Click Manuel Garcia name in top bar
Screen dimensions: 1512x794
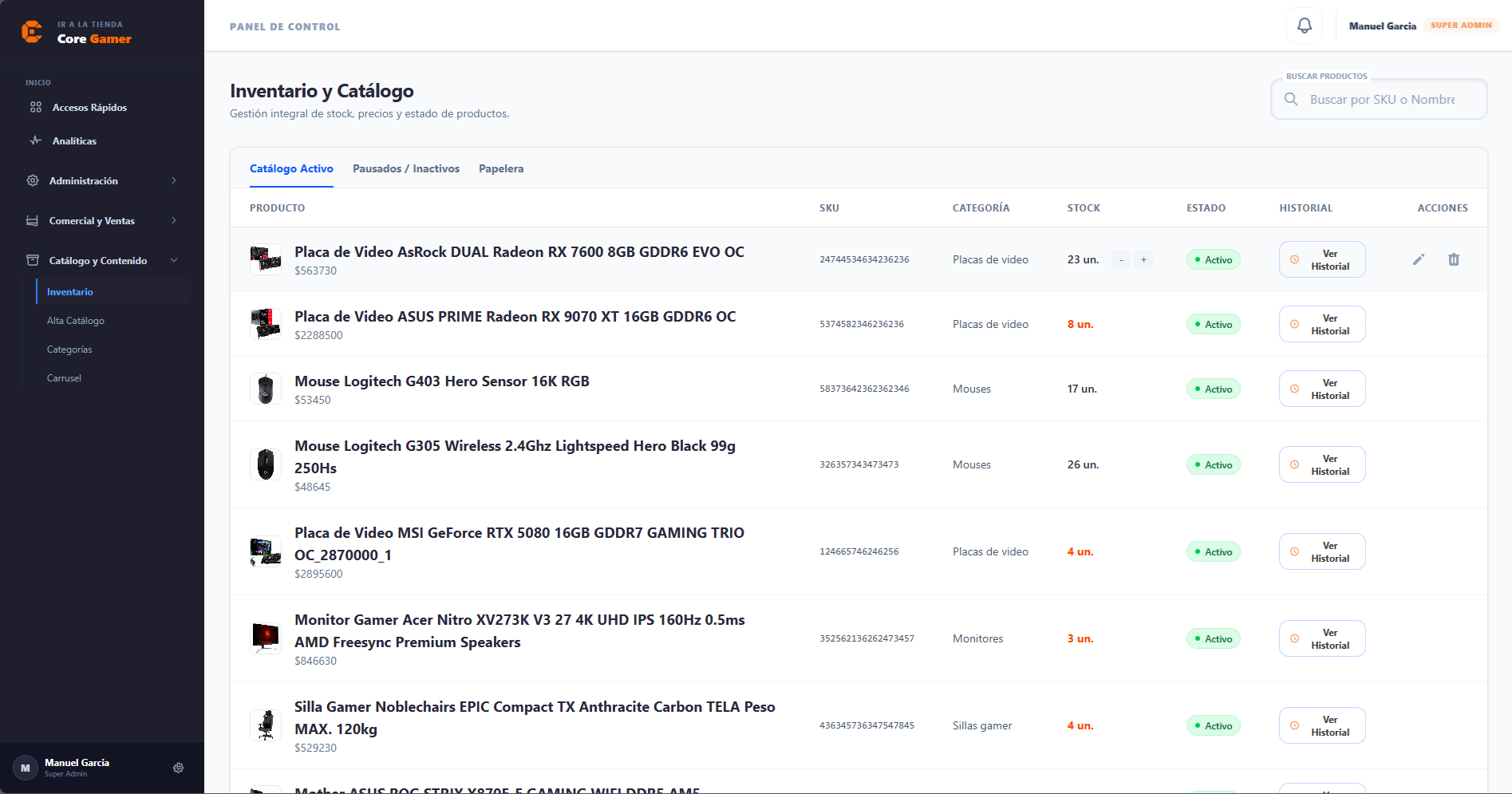[1383, 26]
